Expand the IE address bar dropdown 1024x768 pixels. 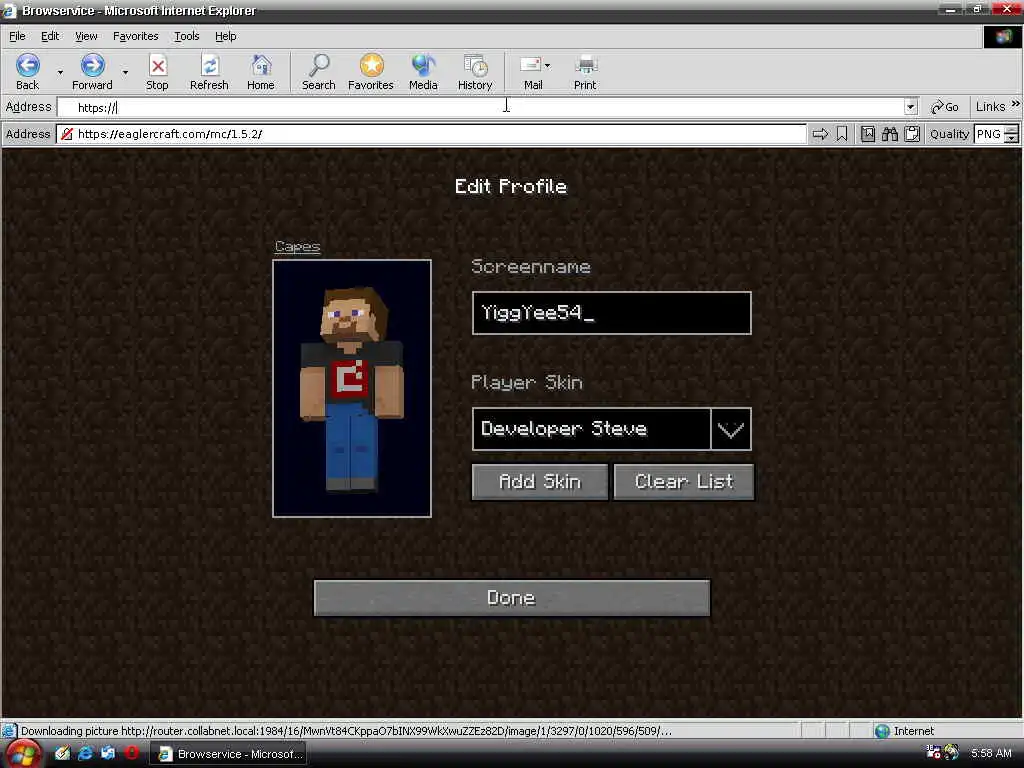[x=910, y=107]
